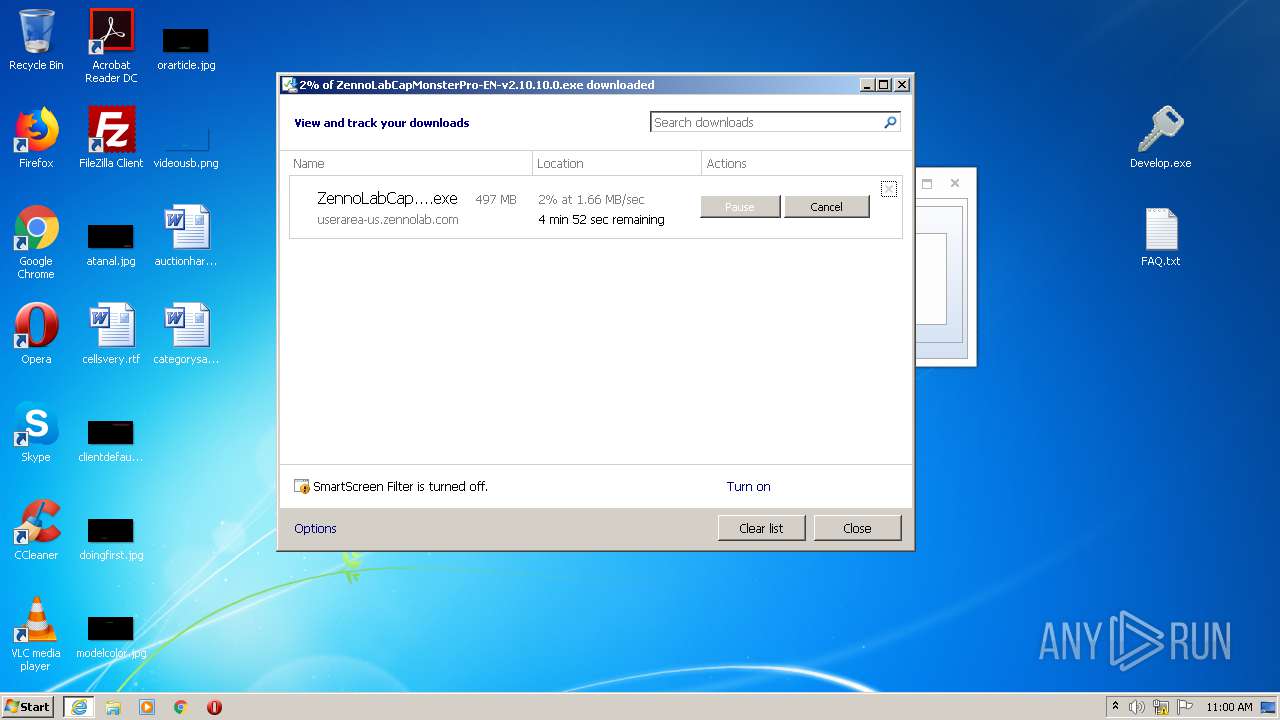Click the Close button in downloads
Viewport: 1280px width, 720px height.
[x=857, y=528]
